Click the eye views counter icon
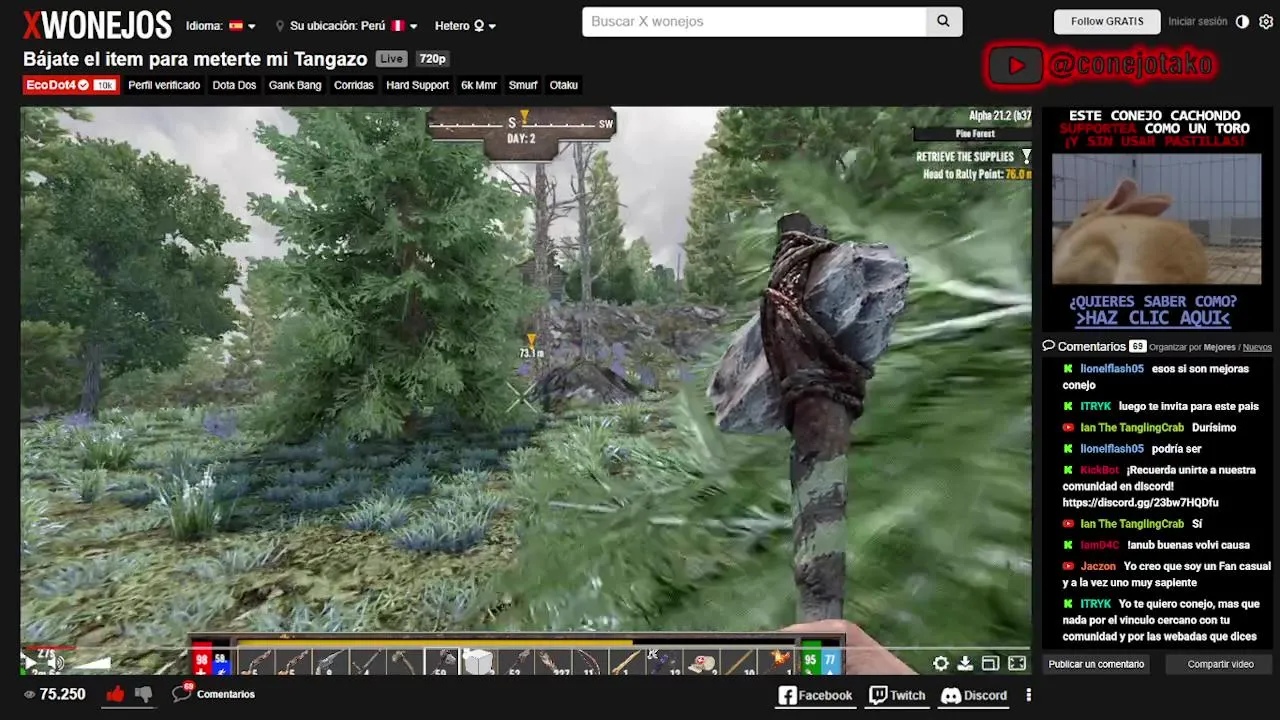This screenshot has height=720, width=1280. tap(30, 694)
